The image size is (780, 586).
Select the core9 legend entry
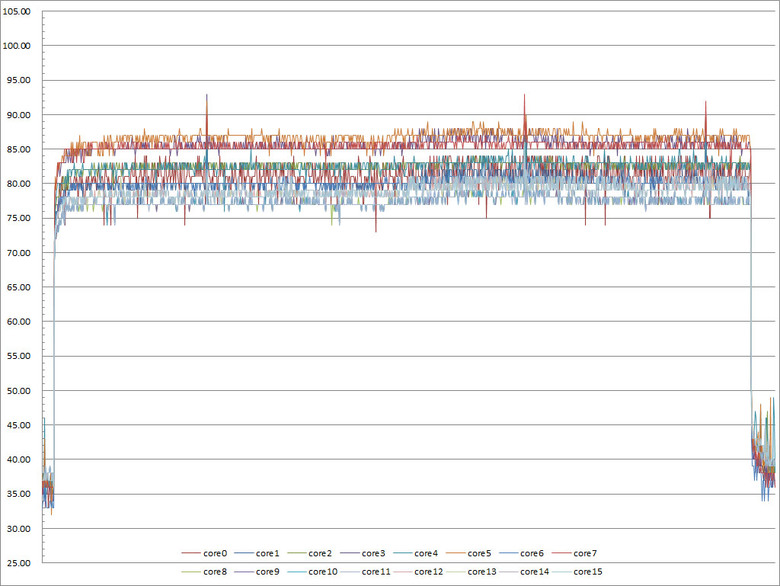click(x=257, y=572)
